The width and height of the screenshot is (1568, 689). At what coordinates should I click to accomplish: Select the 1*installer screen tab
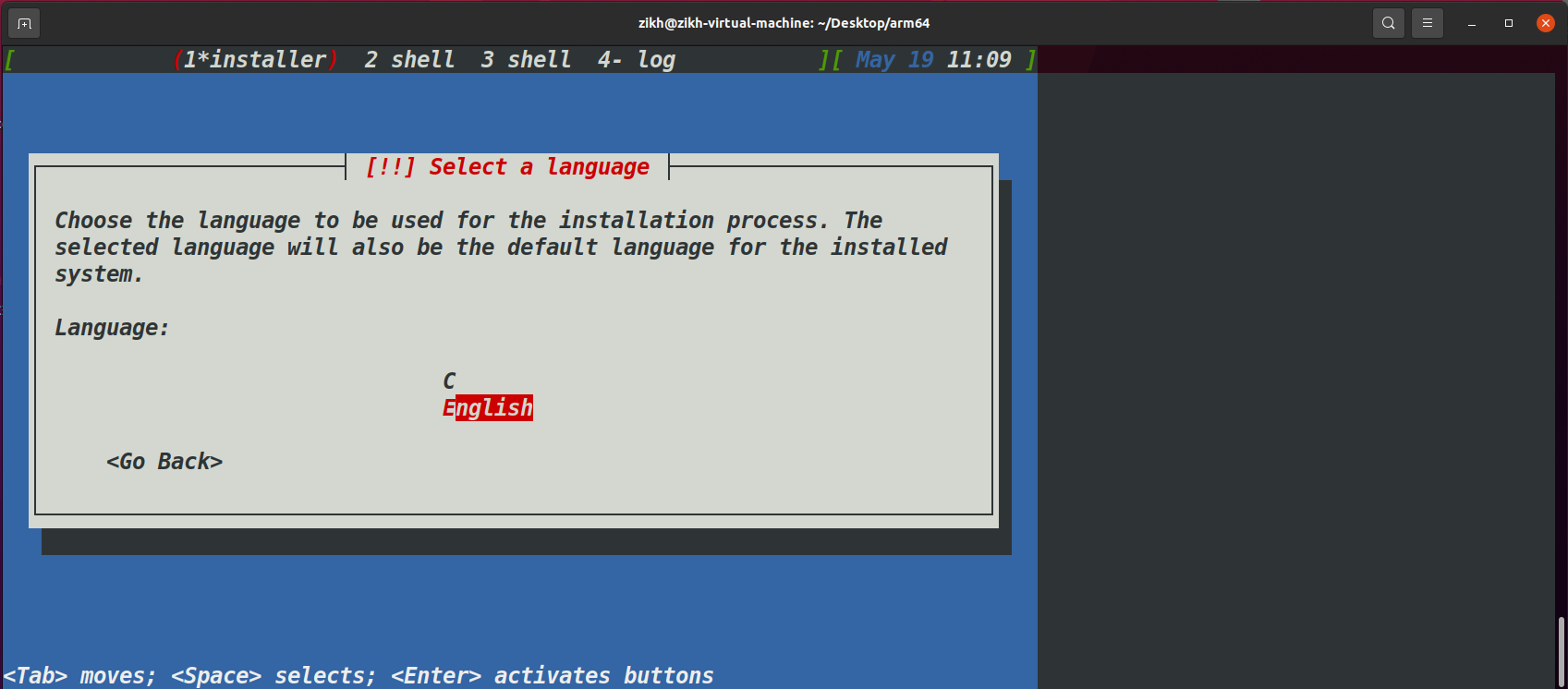coord(255,60)
